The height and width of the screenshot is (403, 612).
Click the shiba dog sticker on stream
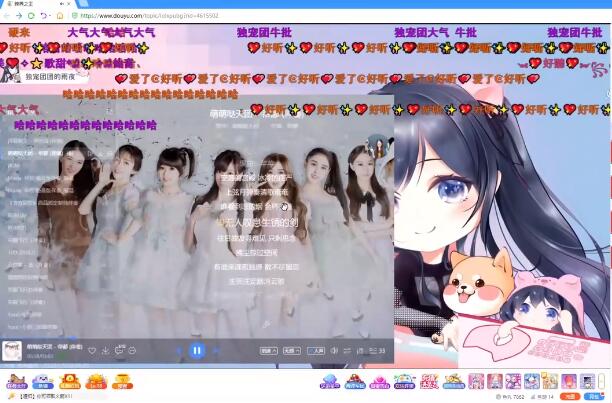point(479,284)
